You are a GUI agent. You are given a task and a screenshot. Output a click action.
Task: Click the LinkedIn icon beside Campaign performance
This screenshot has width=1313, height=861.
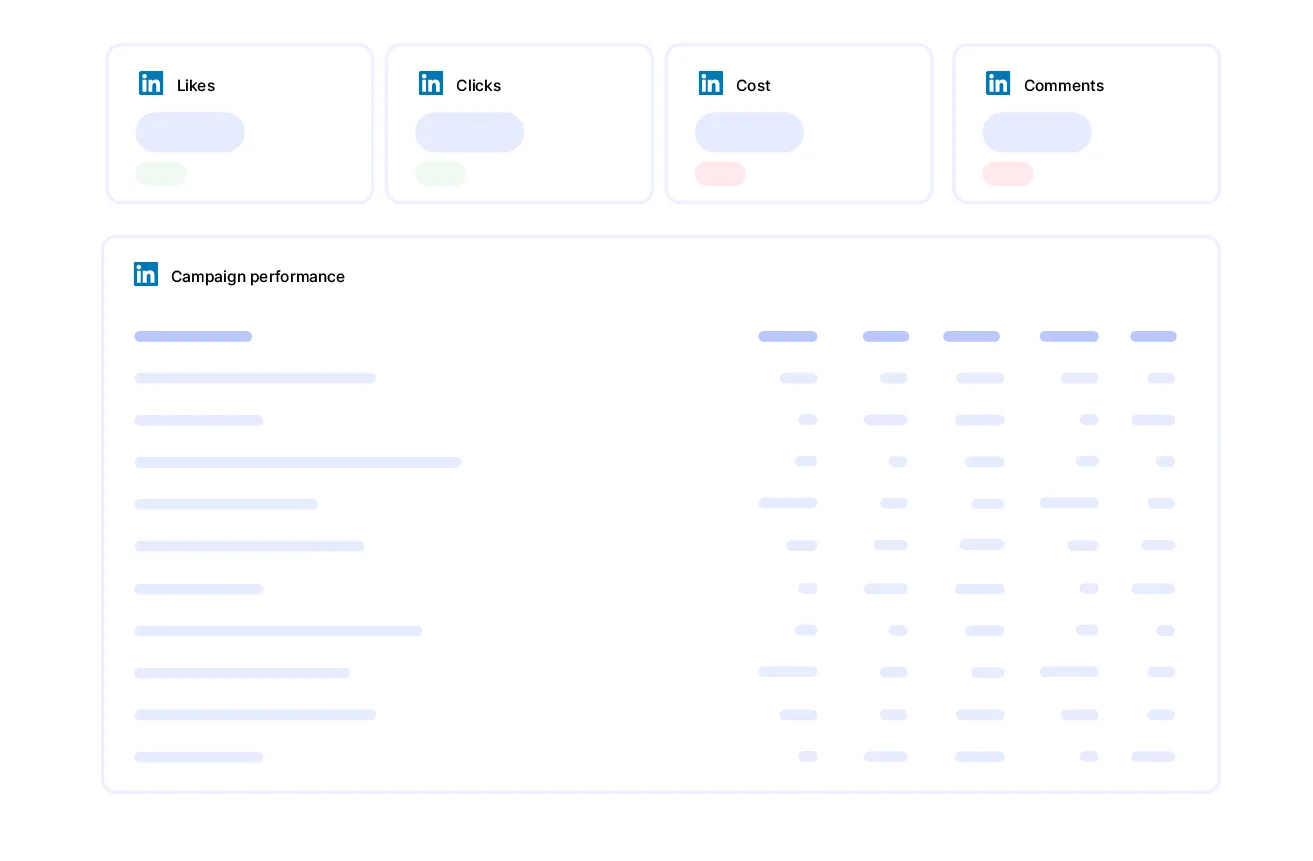(146, 274)
